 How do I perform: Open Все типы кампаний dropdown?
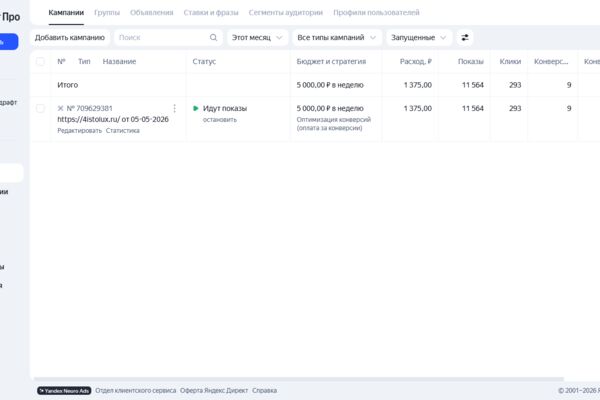337,38
